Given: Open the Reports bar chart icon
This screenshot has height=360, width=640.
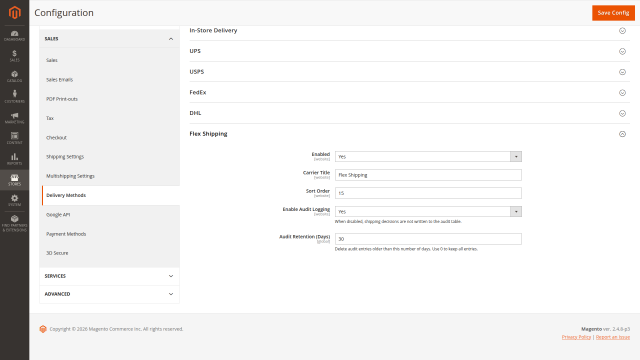Looking at the screenshot, I should 15,159.
